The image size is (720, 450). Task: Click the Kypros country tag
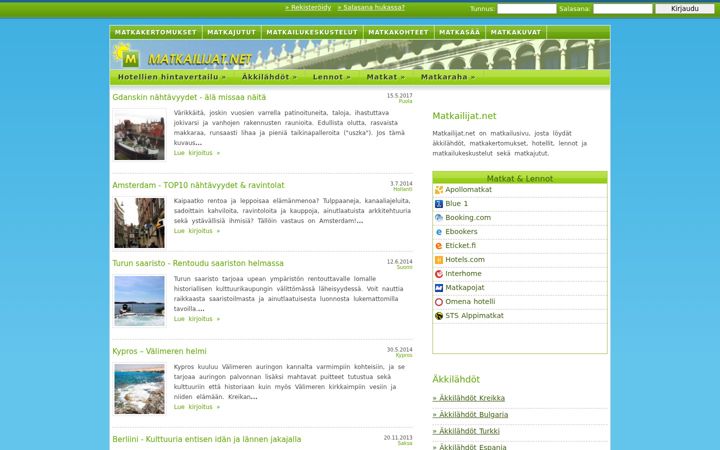[x=404, y=355]
